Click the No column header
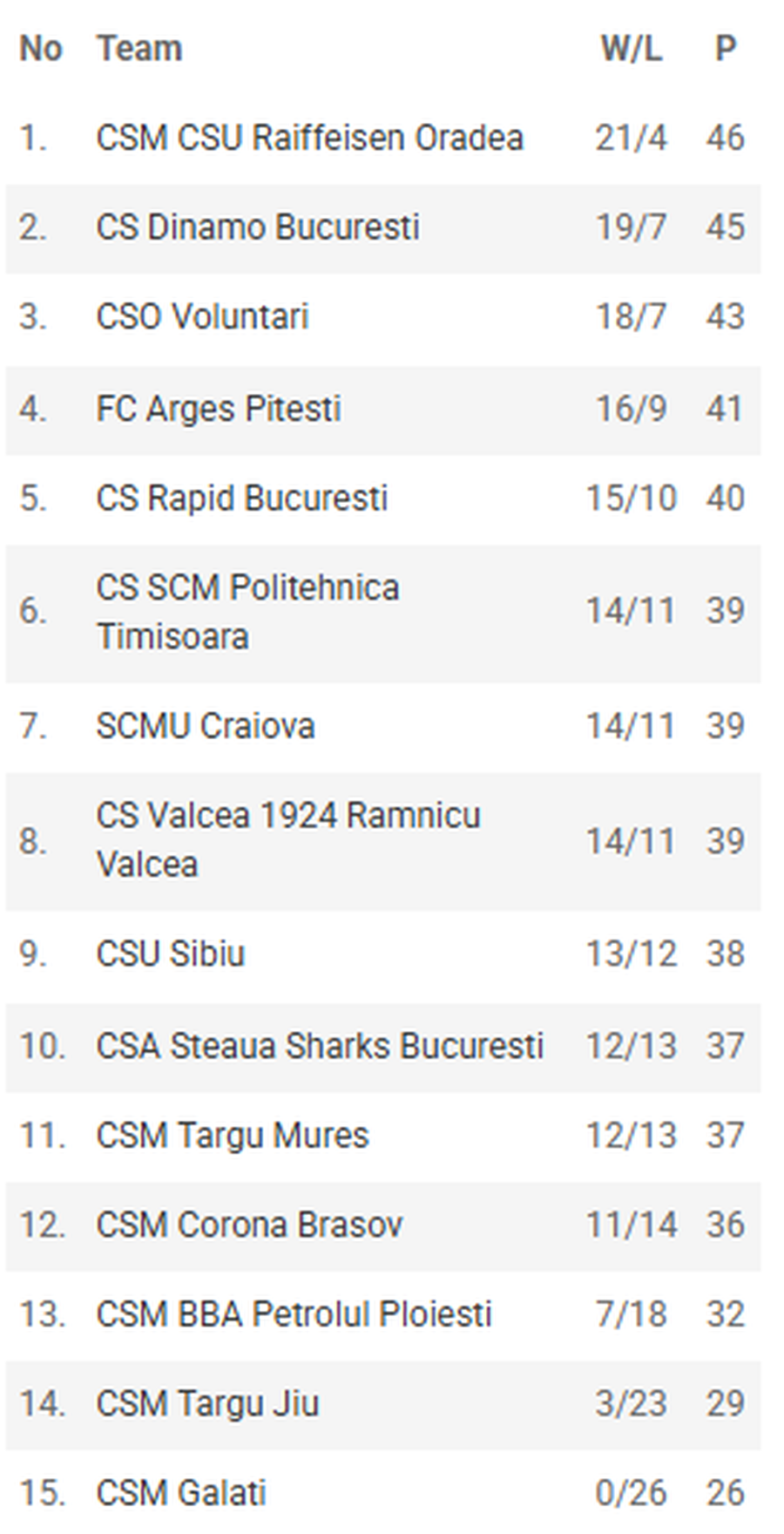Viewport: 784px width, 1534px height. tap(41, 49)
